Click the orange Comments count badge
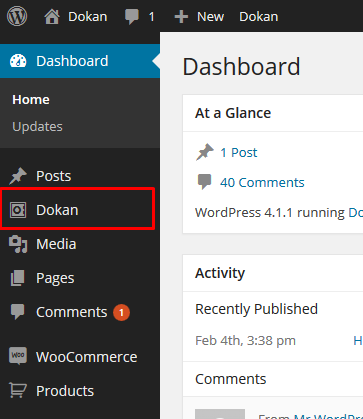 [121, 312]
